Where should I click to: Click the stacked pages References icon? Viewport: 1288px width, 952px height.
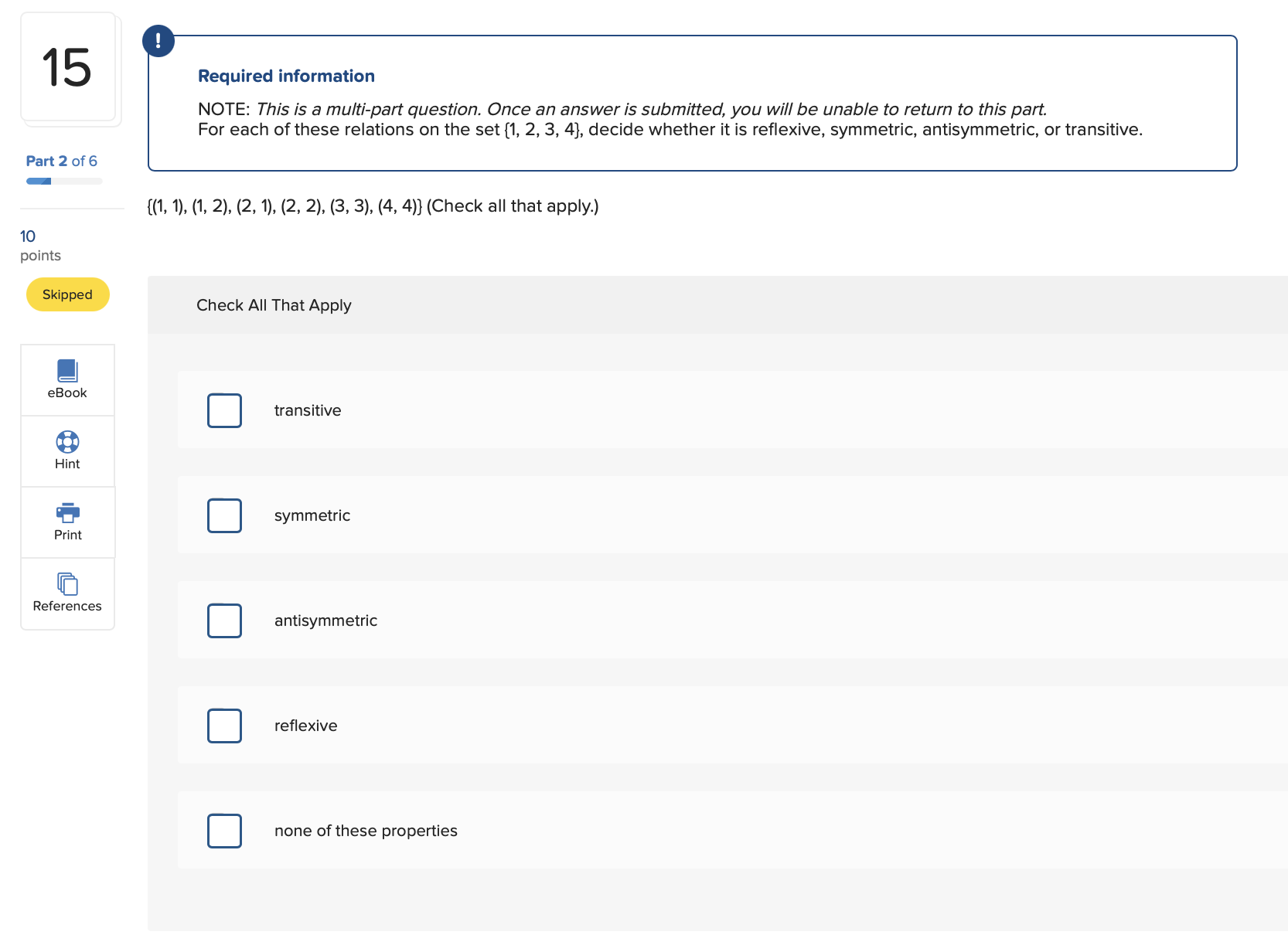coord(67,583)
